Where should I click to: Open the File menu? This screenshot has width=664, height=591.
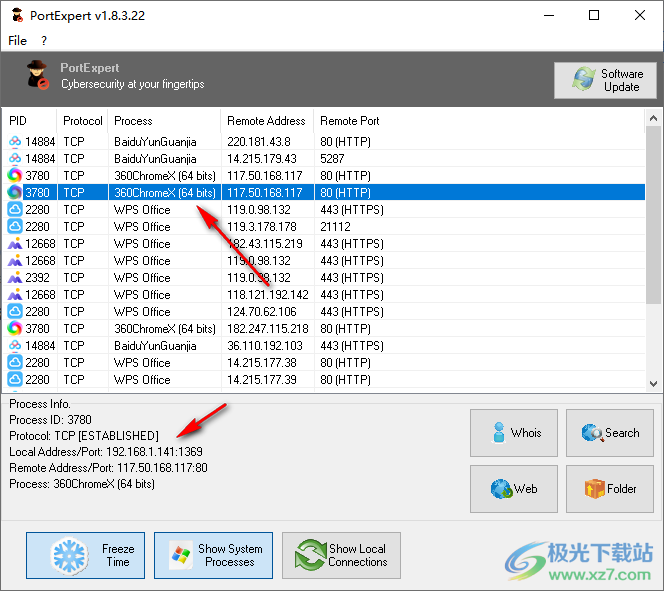(17, 41)
